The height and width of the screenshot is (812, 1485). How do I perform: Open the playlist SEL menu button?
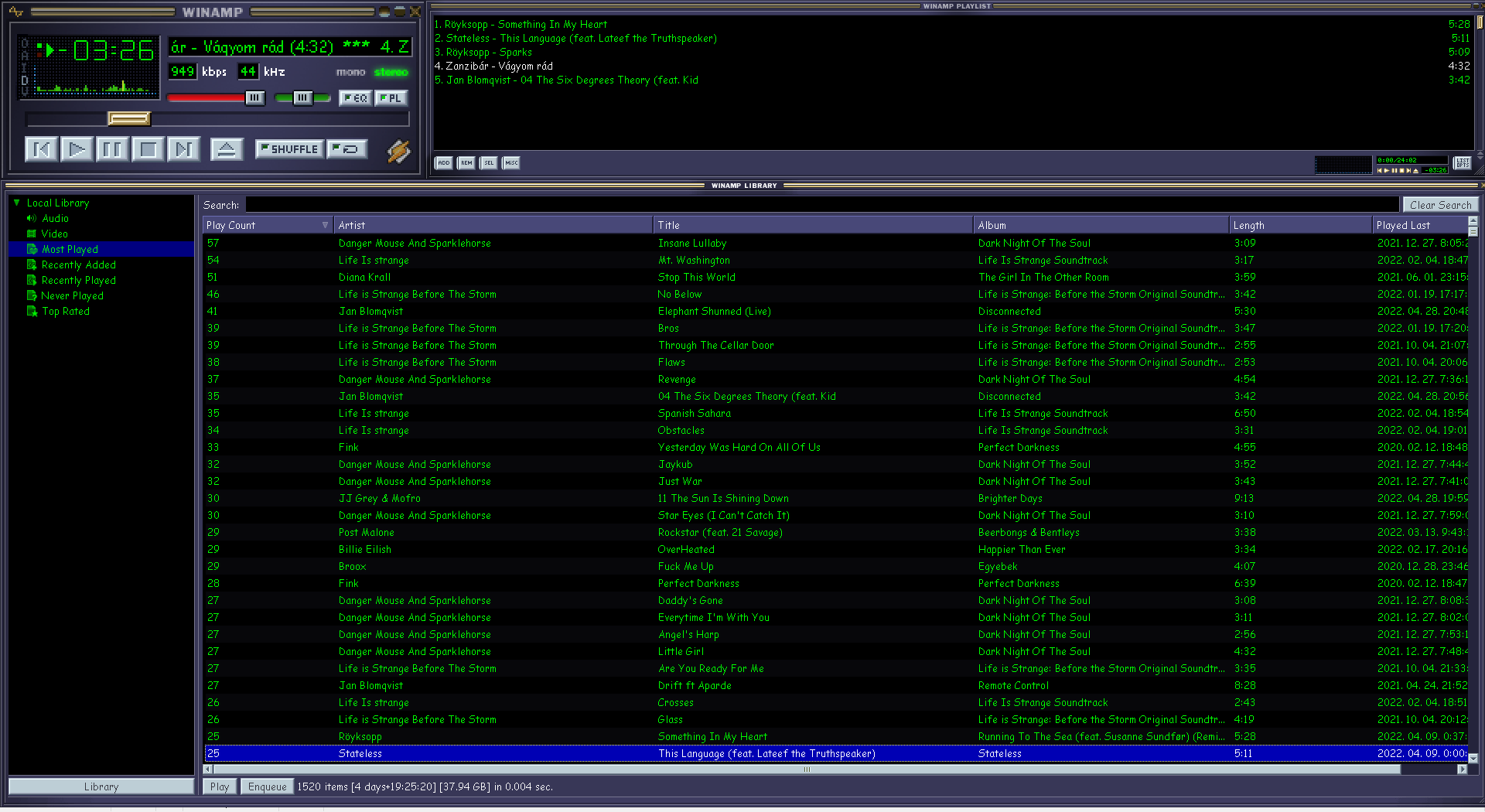point(489,163)
